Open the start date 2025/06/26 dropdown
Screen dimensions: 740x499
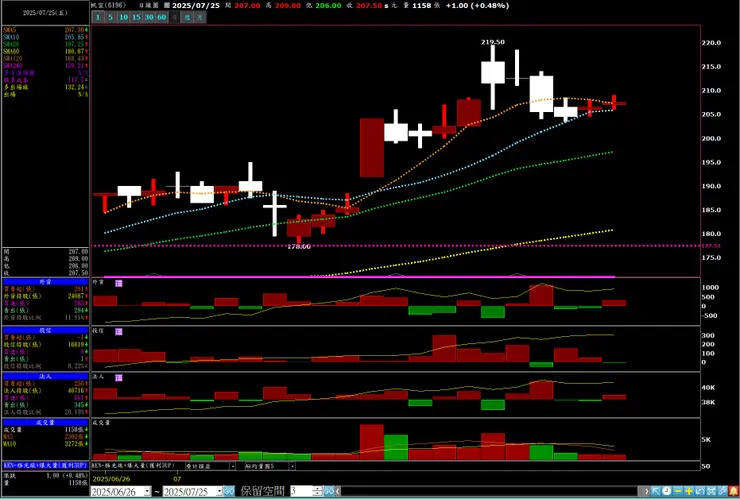[x=147, y=491]
